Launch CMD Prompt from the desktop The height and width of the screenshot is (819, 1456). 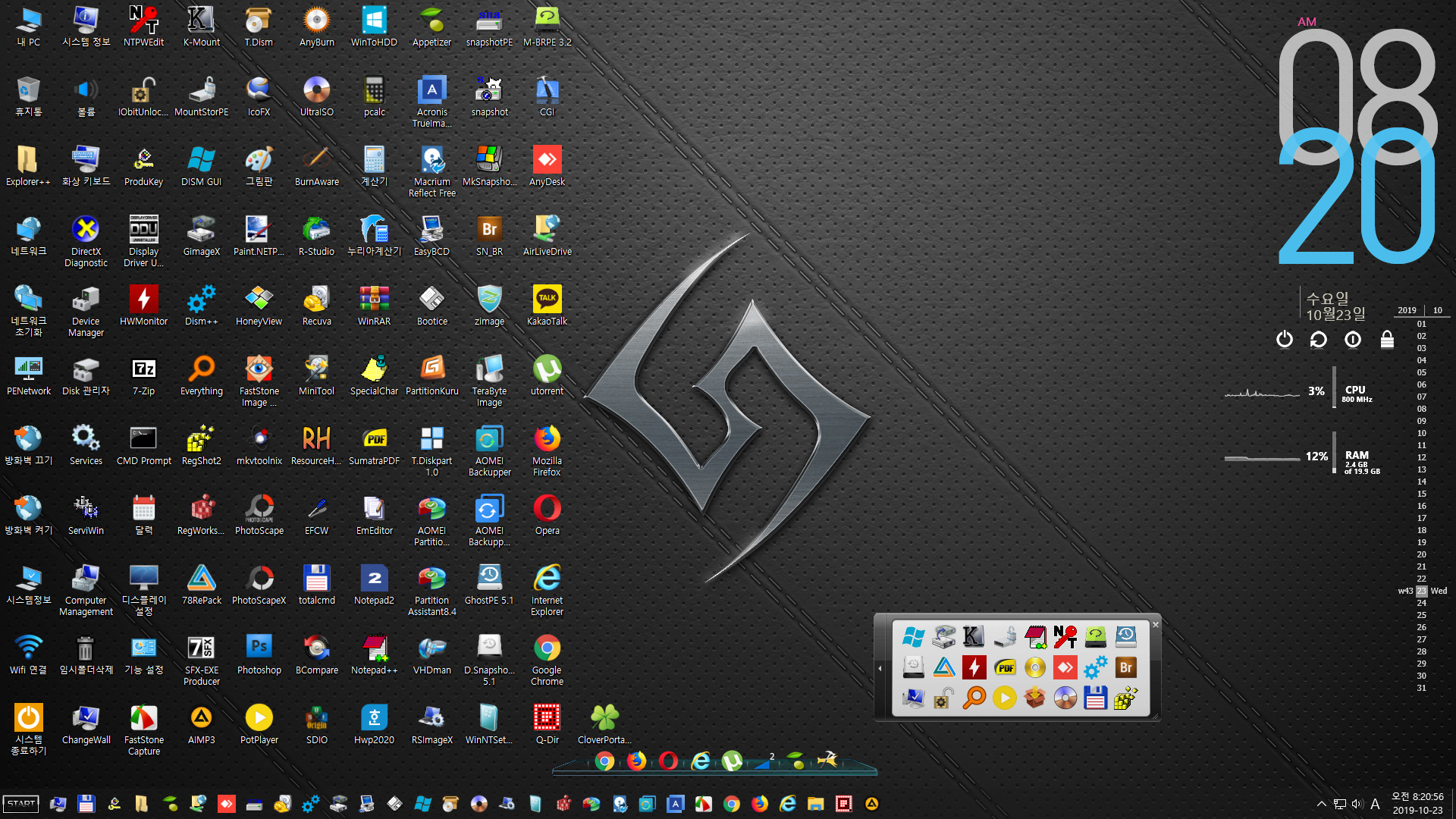143,445
